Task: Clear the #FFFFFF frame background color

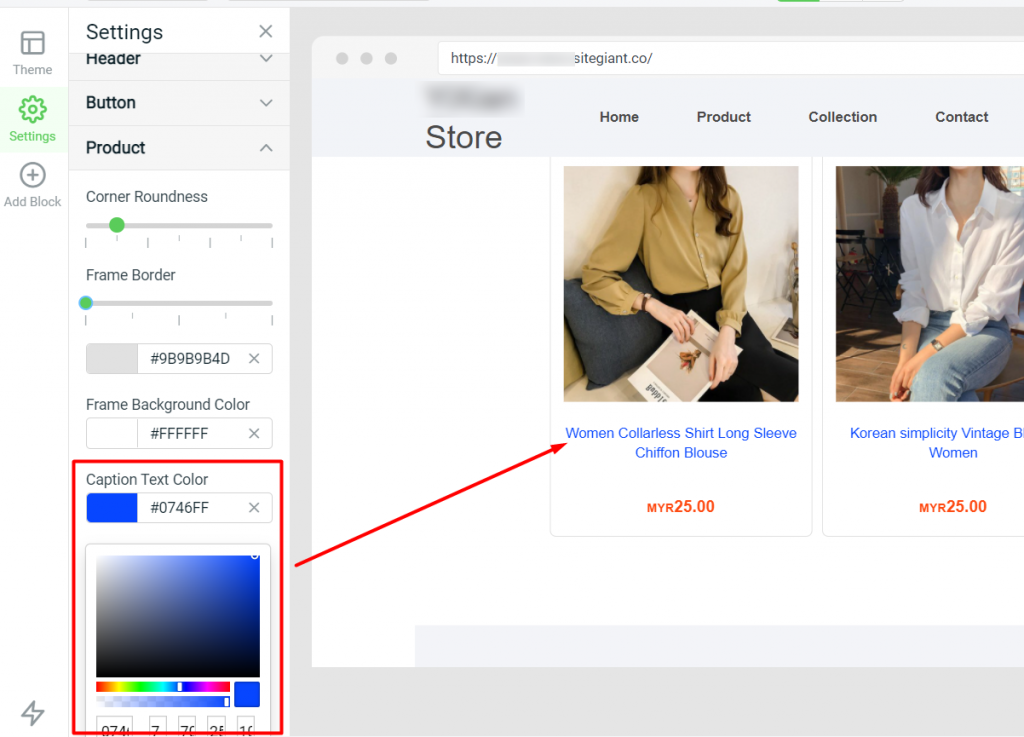Action: (x=254, y=433)
